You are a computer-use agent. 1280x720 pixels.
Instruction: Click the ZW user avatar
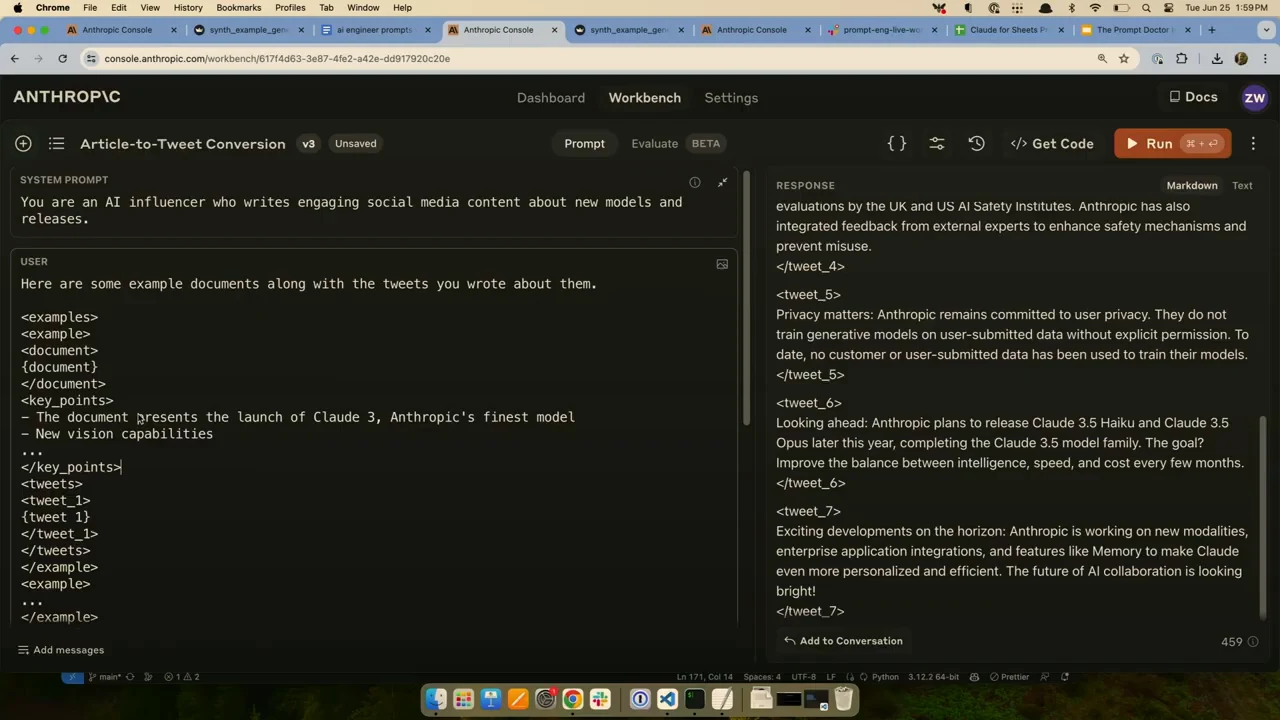tap(1254, 98)
